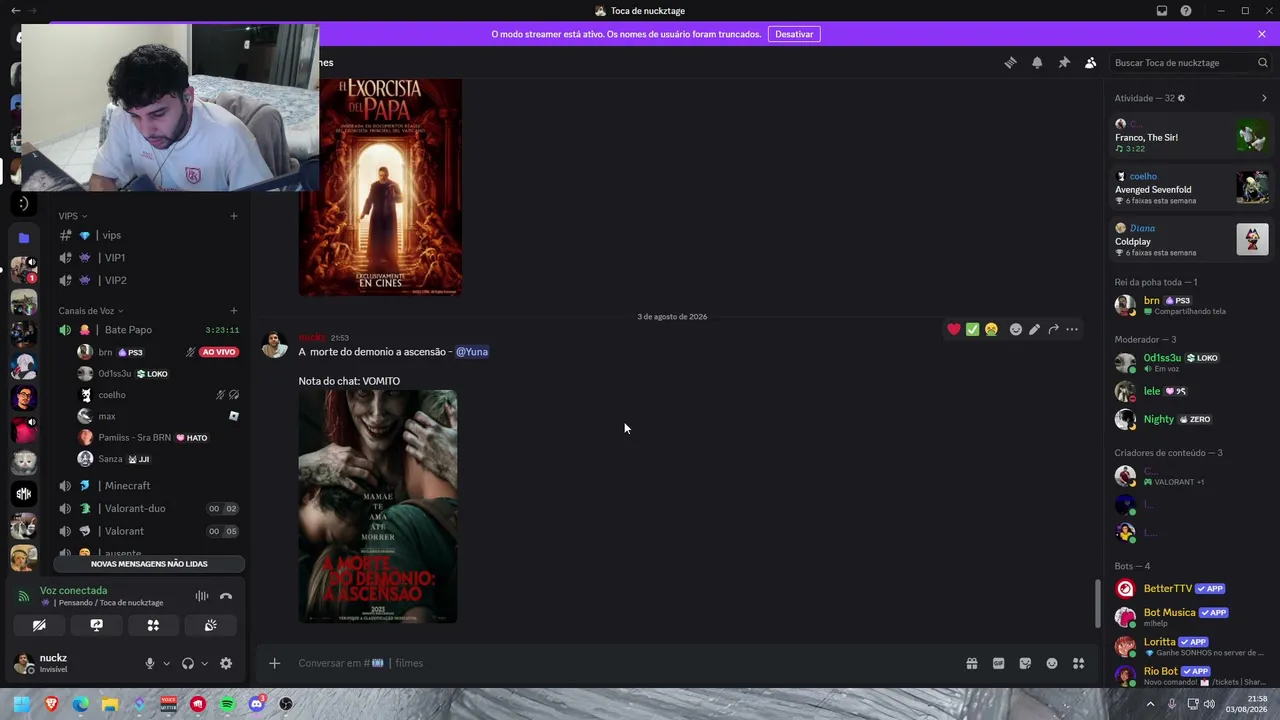Add a channel to VIPS category
Viewport: 1280px width, 720px height.
pos(234,216)
